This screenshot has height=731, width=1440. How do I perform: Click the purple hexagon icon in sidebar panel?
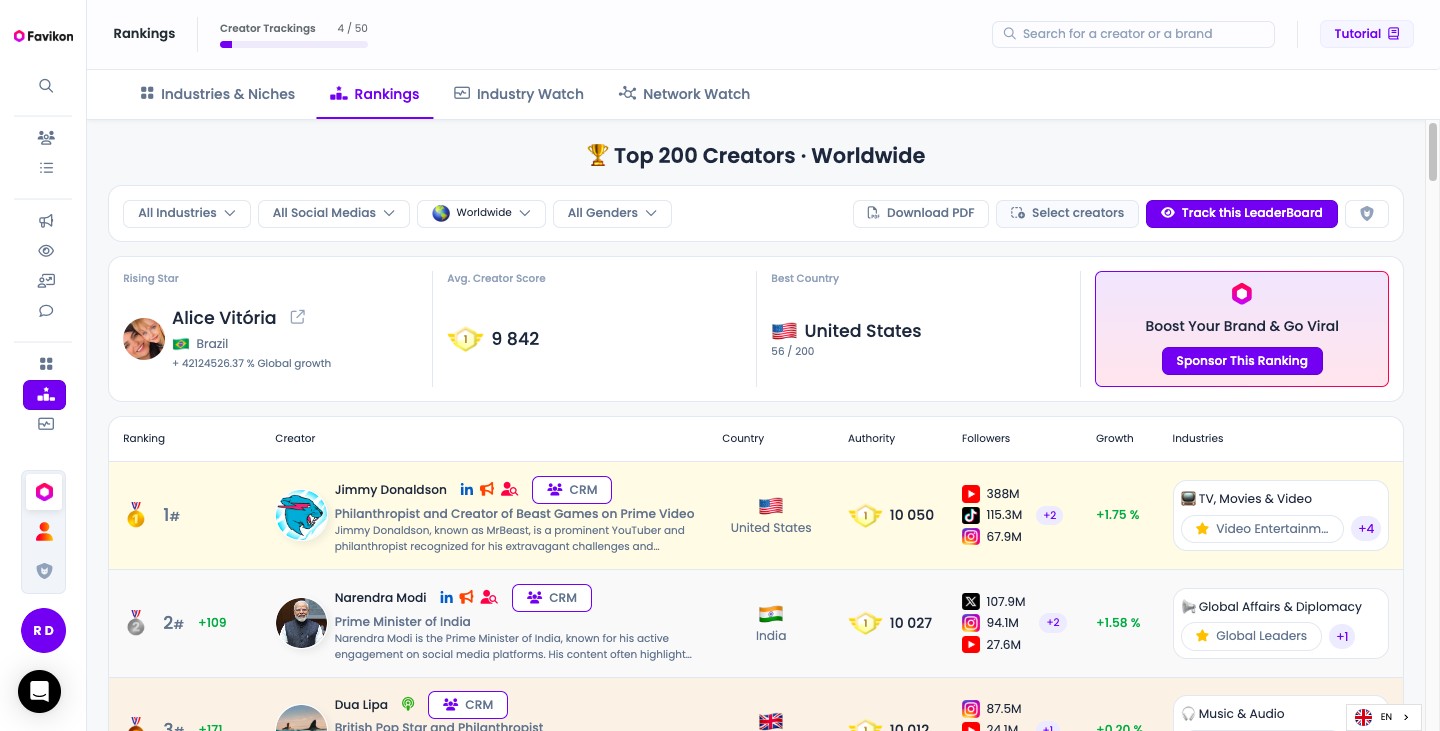44,492
